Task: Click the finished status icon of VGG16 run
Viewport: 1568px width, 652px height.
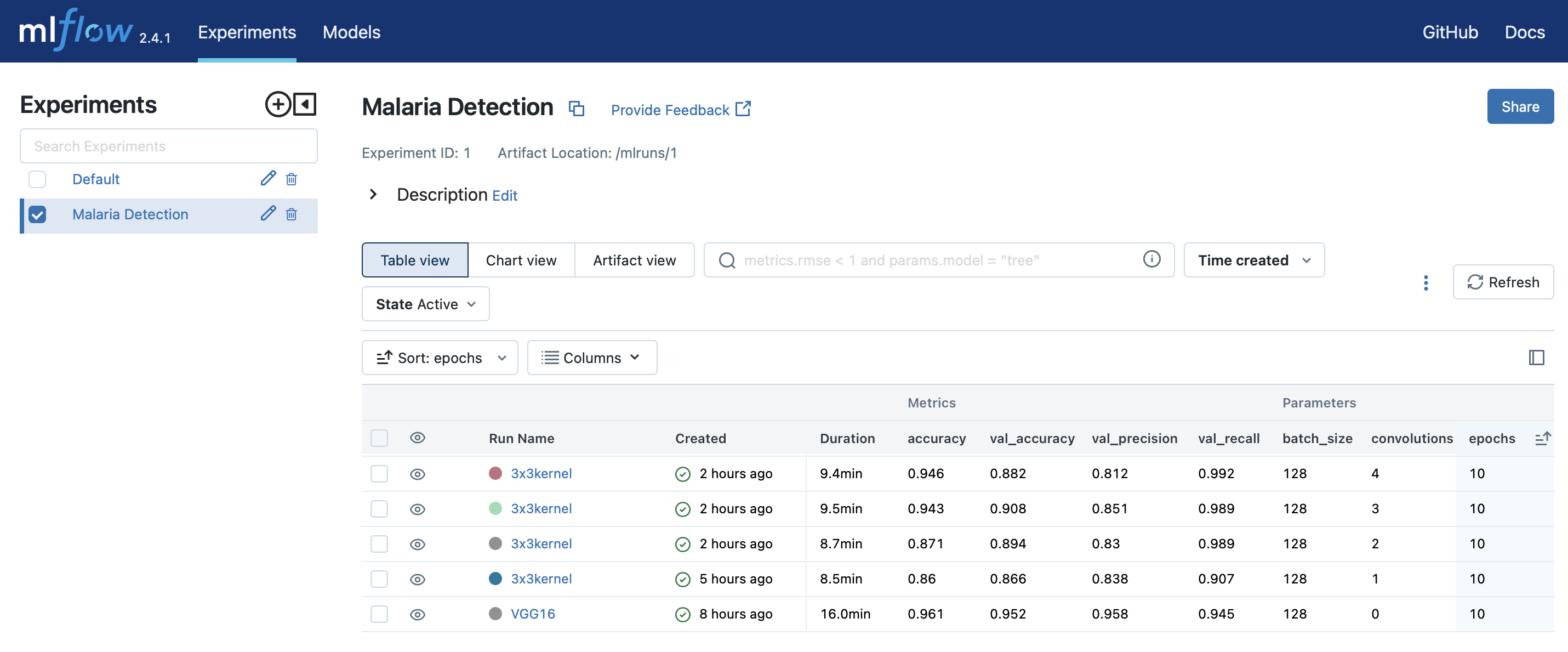Action: click(x=683, y=614)
